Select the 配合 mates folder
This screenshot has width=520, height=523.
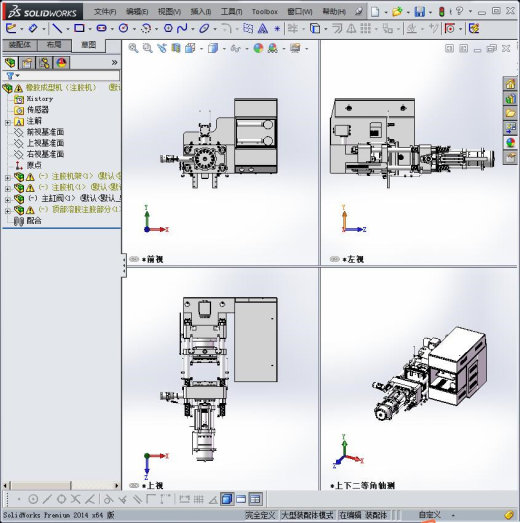tap(34, 221)
